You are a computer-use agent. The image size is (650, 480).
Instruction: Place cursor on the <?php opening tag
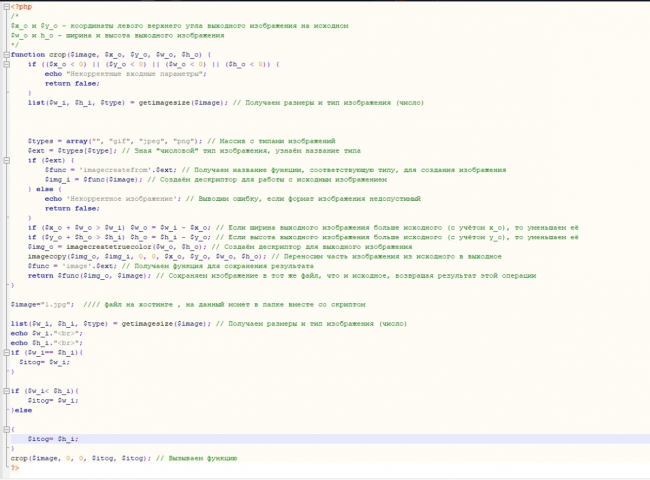point(22,7)
